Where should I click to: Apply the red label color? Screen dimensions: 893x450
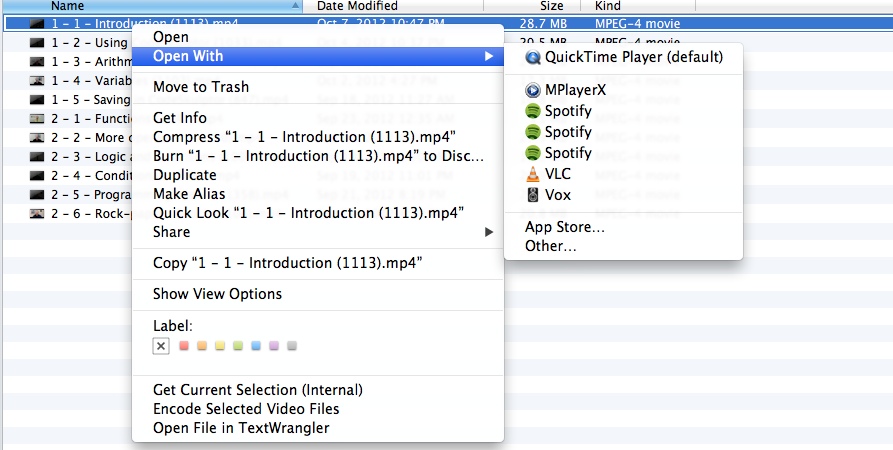pos(184,346)
